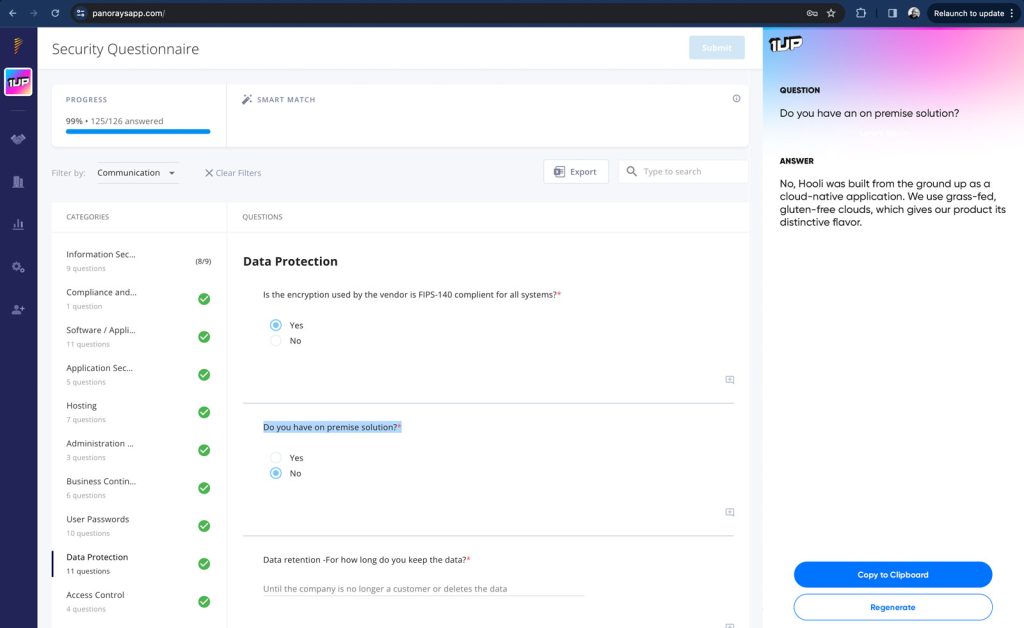
Task: Select the Data Protection category
Action: [96, 557]
